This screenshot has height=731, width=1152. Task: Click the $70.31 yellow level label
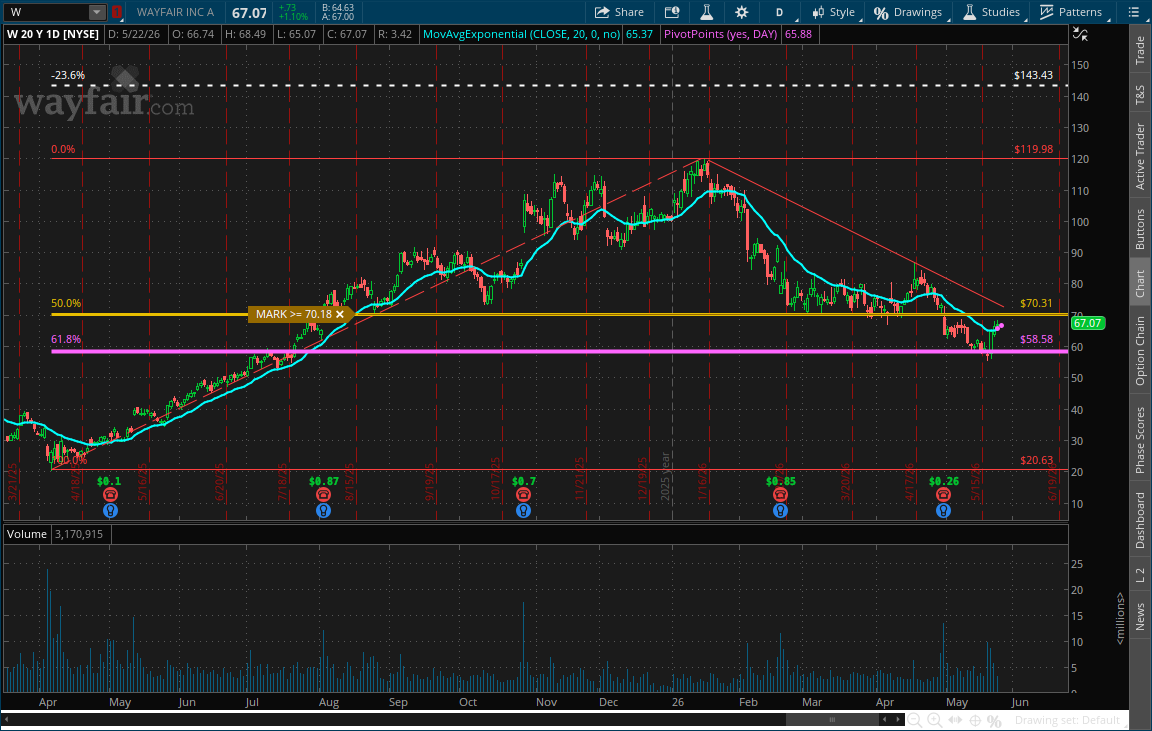(x=1036, y=303)
